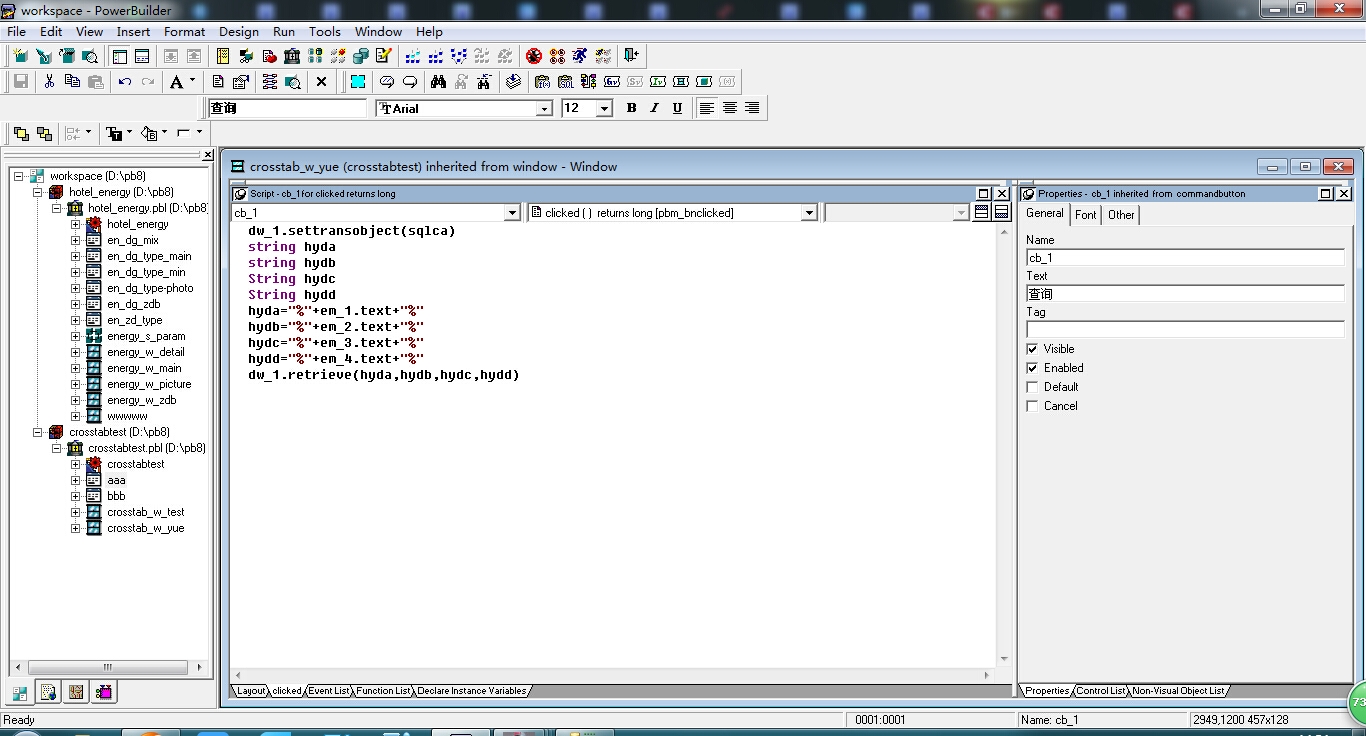Click the Run running-man icon

pyautogui.click(x=580, y=56)
